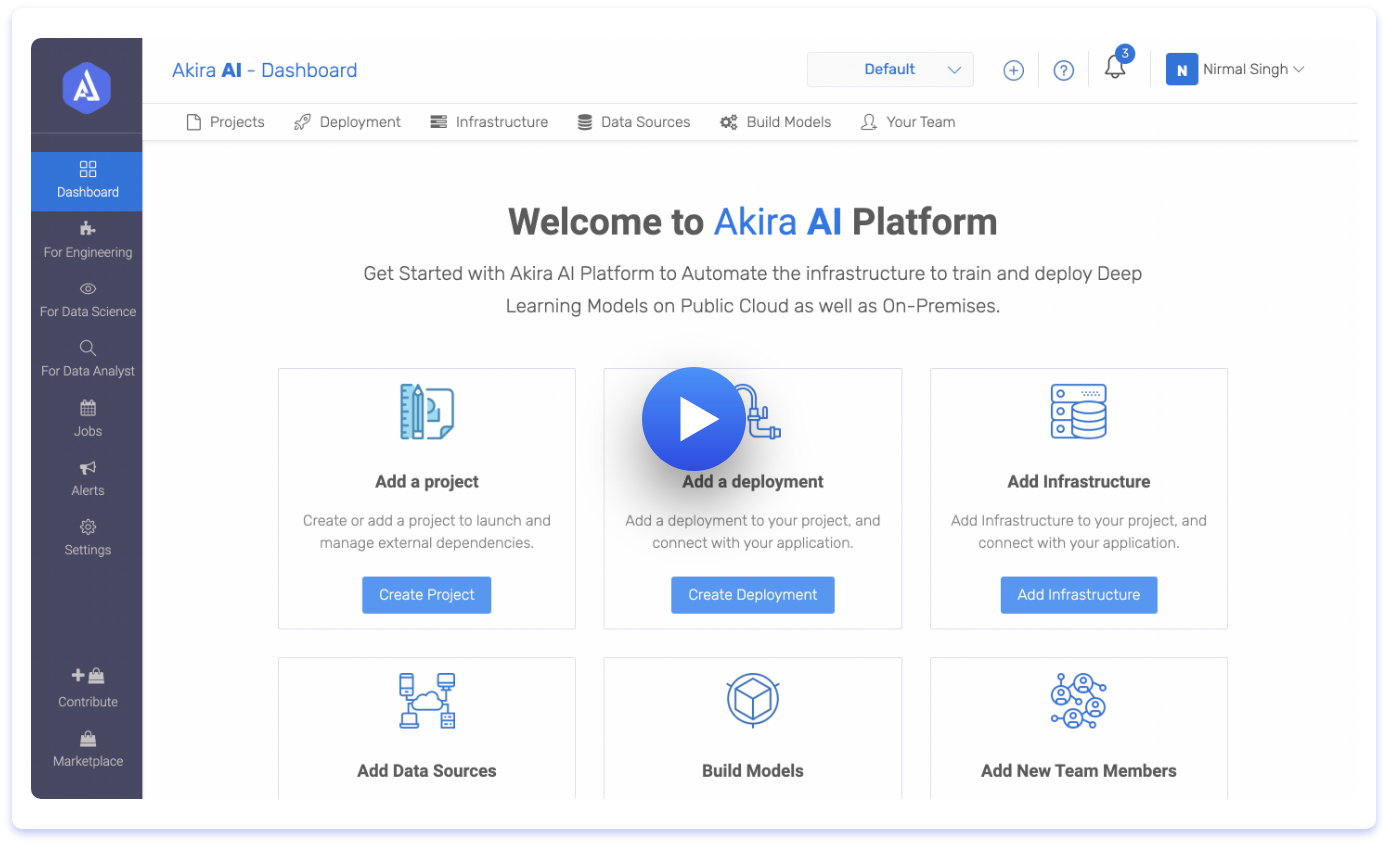Open the help question mark icon
The width and height of the screenshot is (1388, 845).
click(1064, 70)
